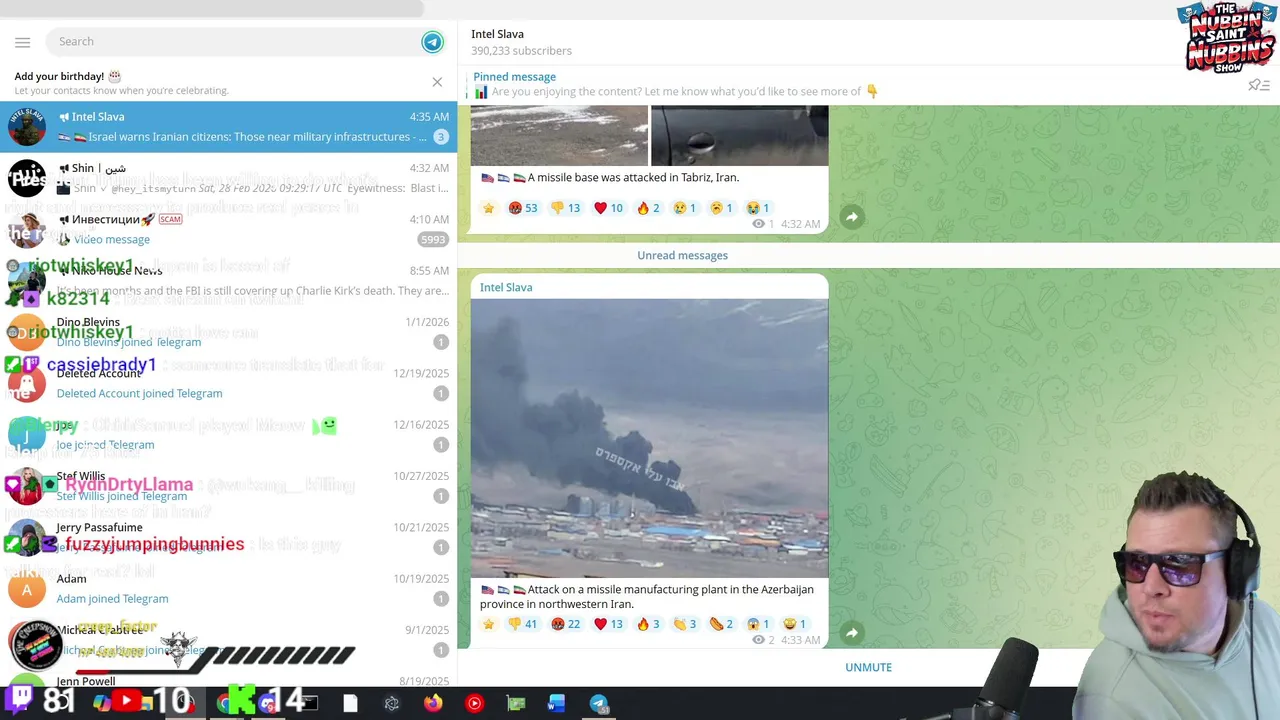Click fire reaction with 2 count

648,208
